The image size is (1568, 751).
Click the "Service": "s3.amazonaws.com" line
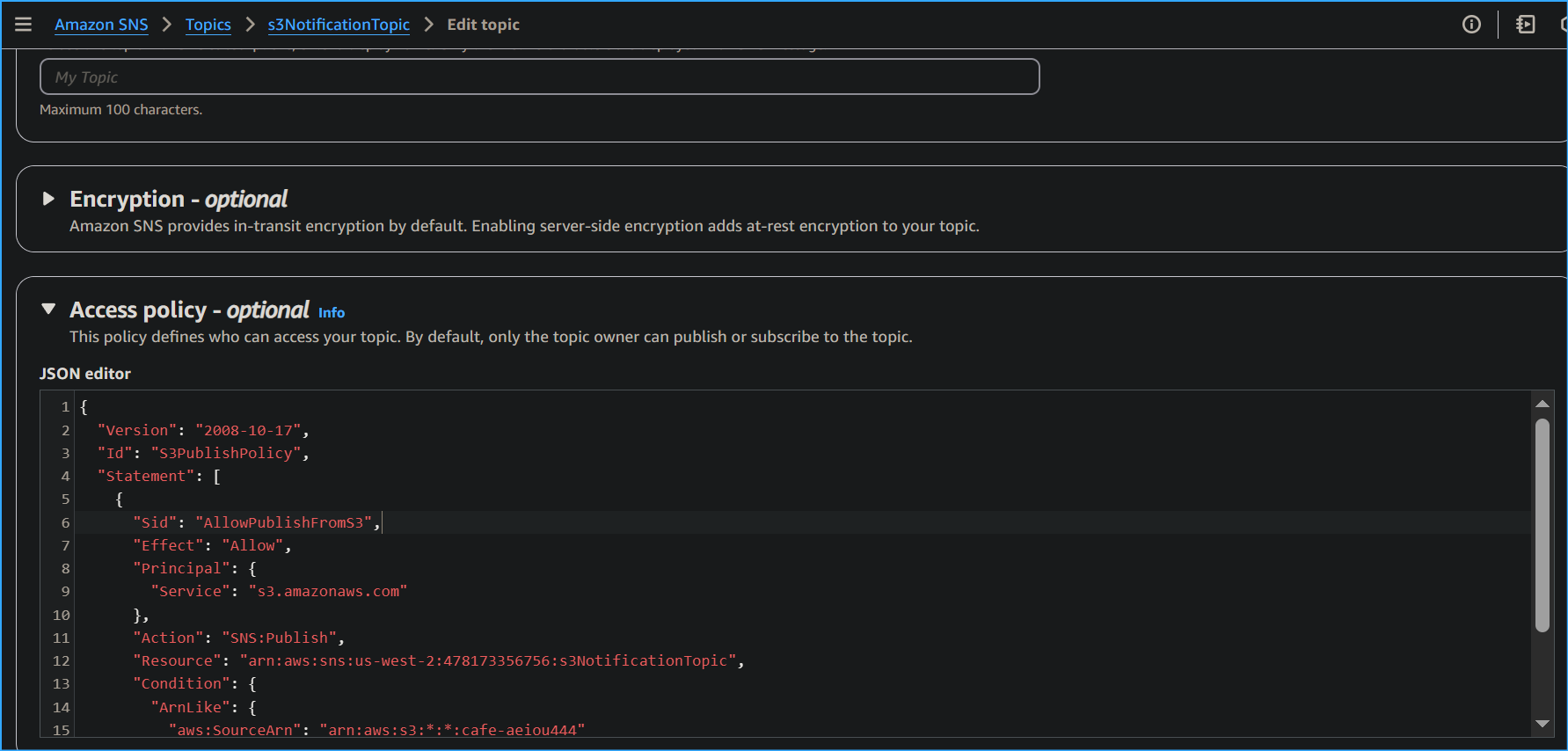coord(279,591)
